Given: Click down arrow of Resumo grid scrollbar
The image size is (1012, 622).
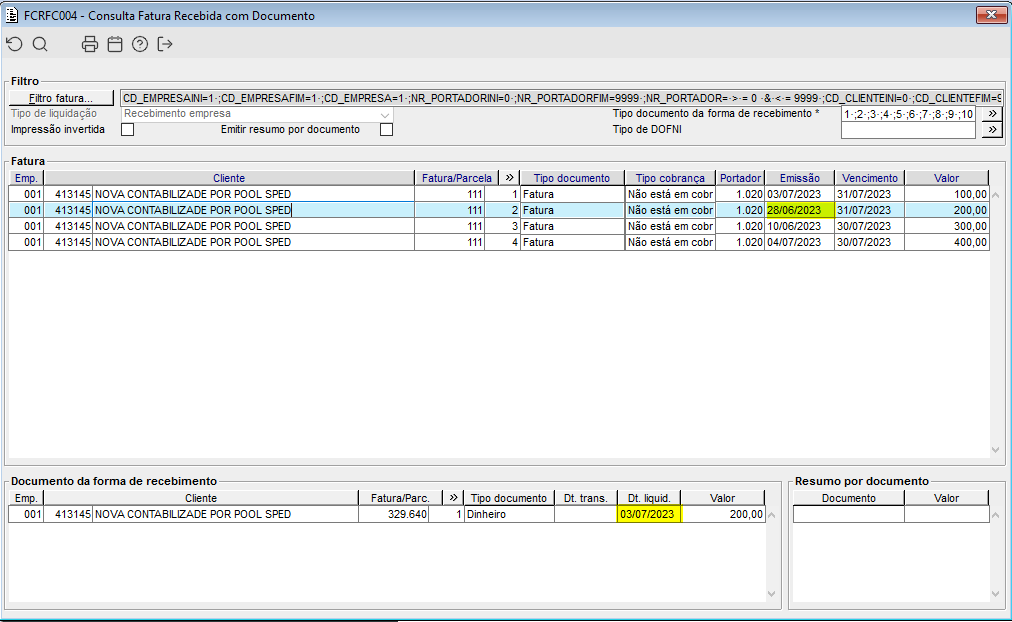Looking at the screenshot, I should [995, 594].
